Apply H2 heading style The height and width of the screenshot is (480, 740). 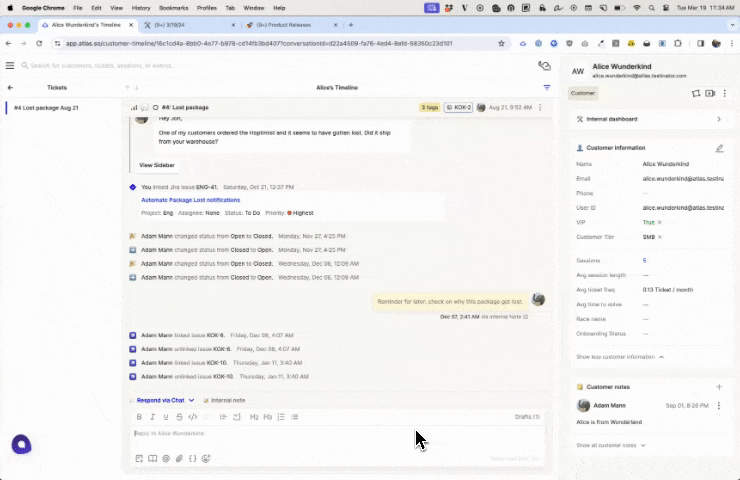254,417
